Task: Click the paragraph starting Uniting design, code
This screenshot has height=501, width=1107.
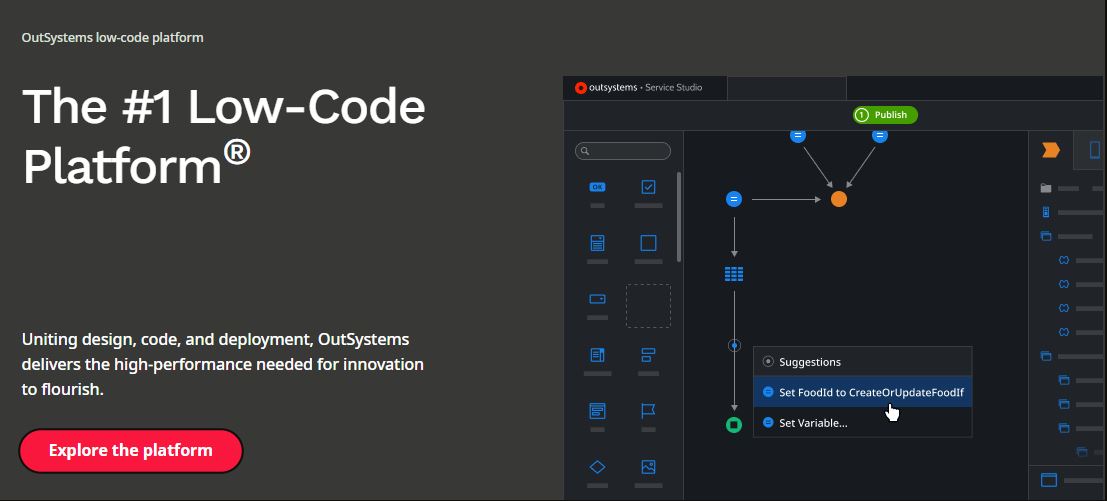Action: pyautogui.click(x=222, y=364)
